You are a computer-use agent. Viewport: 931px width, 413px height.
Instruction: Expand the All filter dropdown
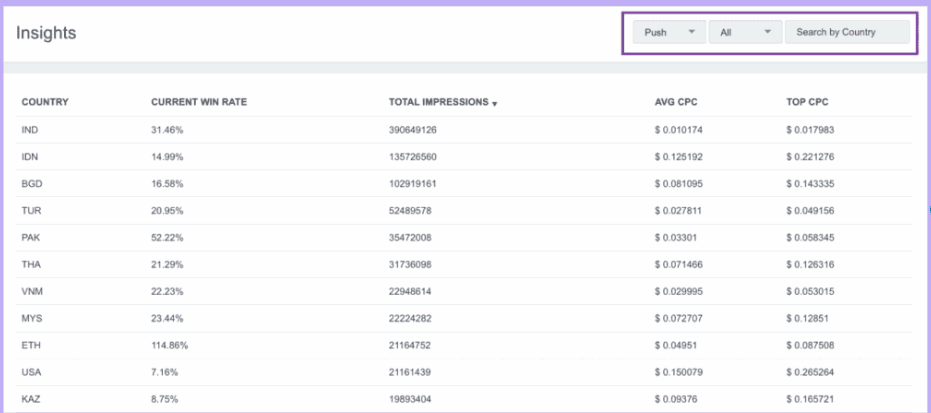click(745, 32)
